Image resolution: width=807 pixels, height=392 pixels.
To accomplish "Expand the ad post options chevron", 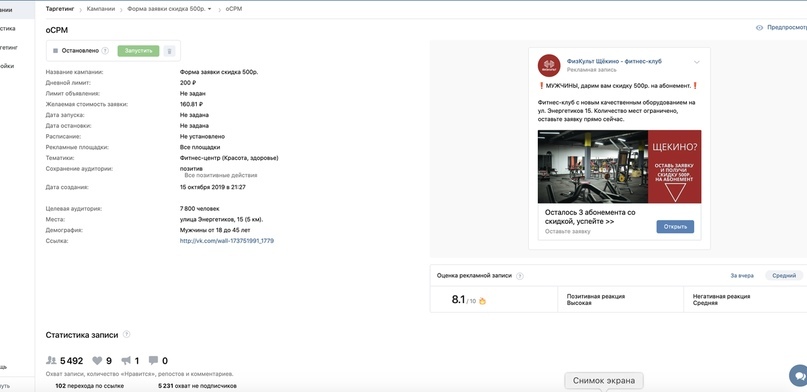I will point(697,62).
